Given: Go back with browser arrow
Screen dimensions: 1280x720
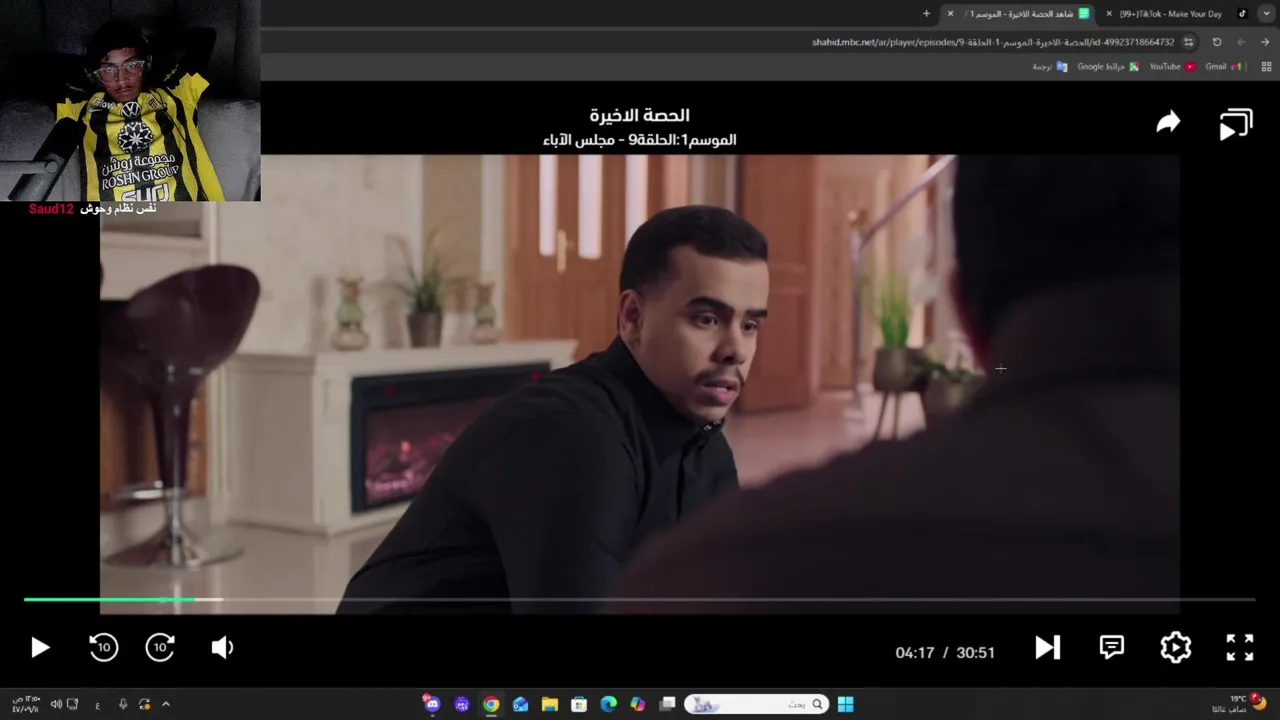Looking at the screenshot, I should (1266, 42).
